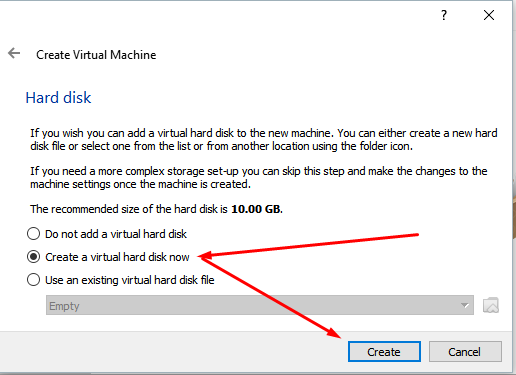Viewport: 516px width, 375px height.
Task: Open the Empty hard disk dropdown
Action: point(260,305)
